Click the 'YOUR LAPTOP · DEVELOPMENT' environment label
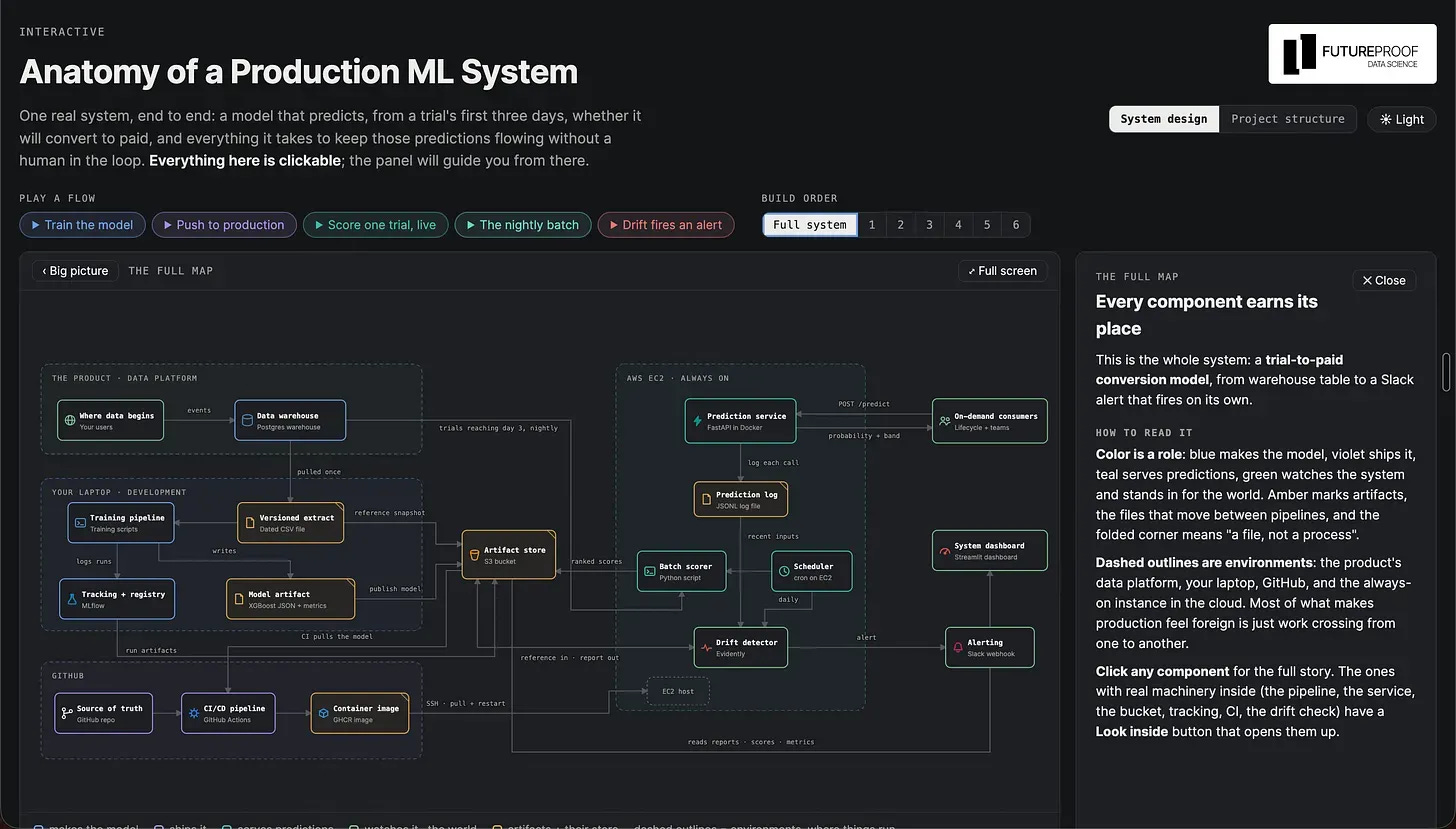The image size is (1456, 829). coord(119,493)
